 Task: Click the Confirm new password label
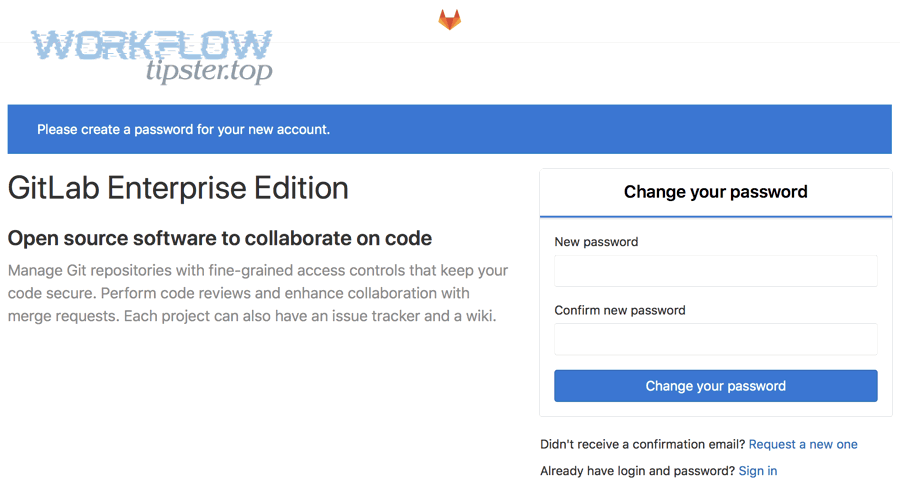point(620,310)
